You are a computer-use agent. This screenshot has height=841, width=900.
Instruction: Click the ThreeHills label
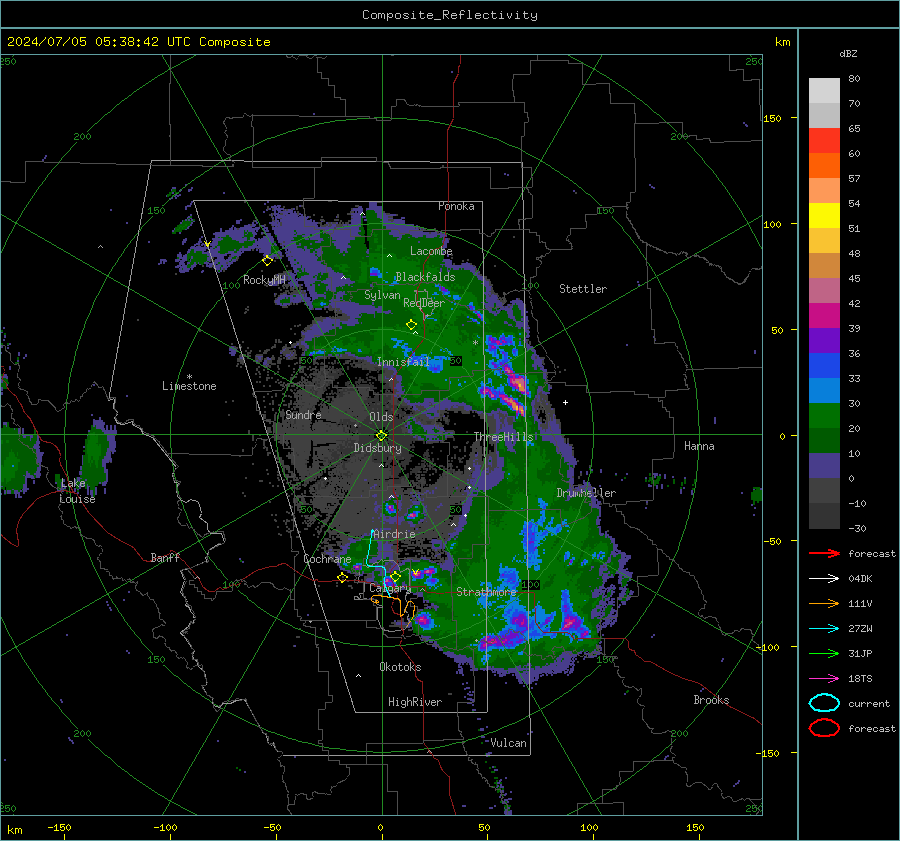coord(503,437)
